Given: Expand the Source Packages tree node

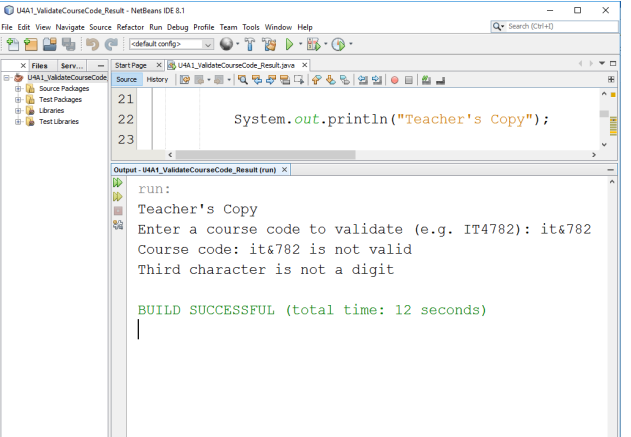Looking at the screenshot, I should (18, 88).
